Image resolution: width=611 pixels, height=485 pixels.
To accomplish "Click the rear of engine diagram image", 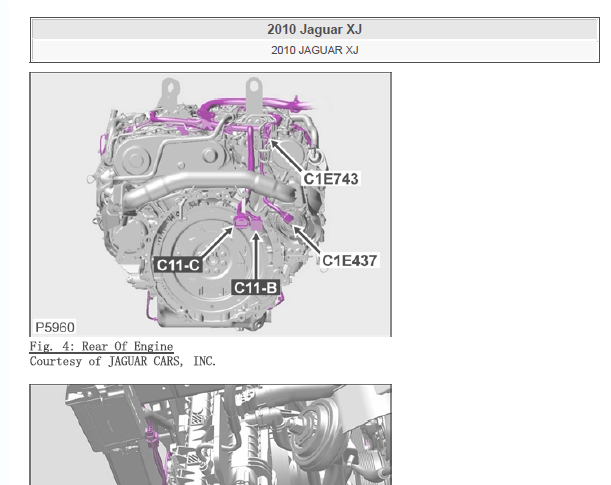I will coord(210,205).
